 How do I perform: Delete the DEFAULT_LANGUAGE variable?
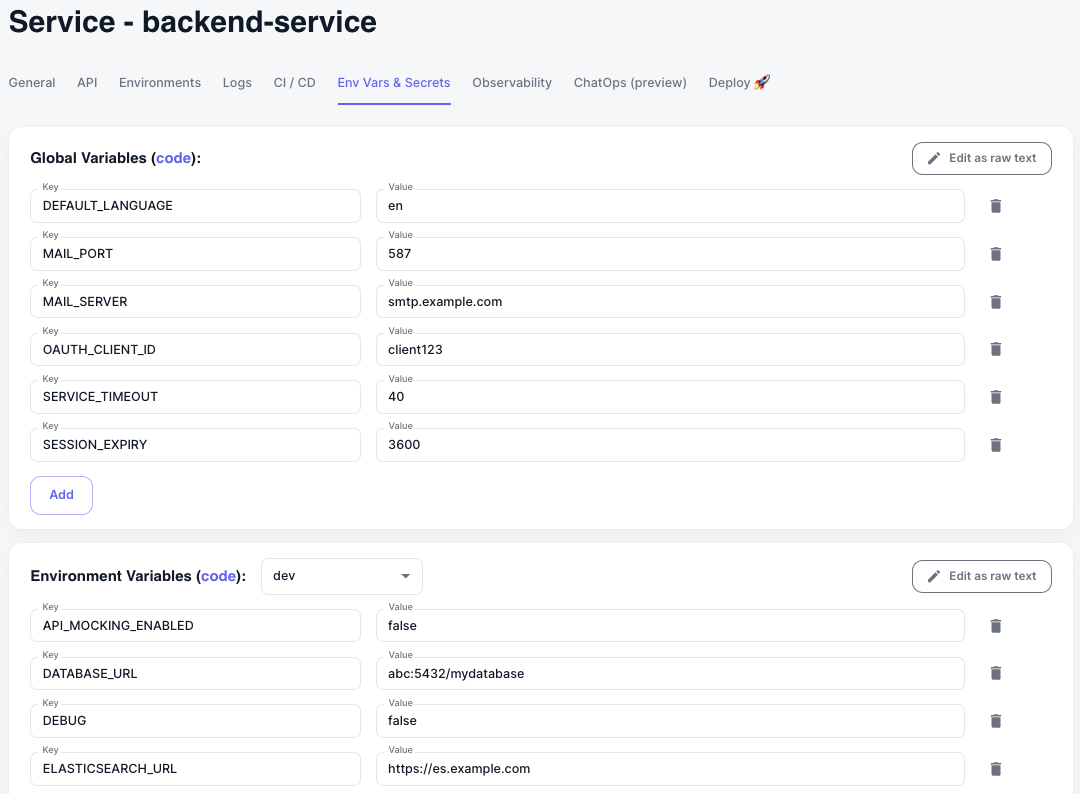click(x=995, y=206)
